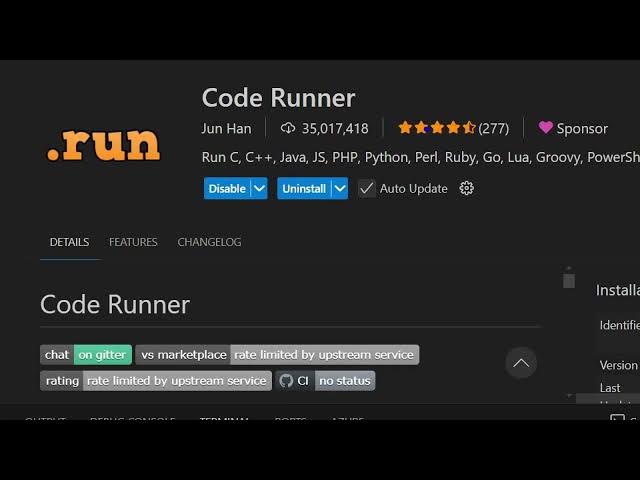
Task: Click the rating rate limited badge
Action: coord(156,381)
